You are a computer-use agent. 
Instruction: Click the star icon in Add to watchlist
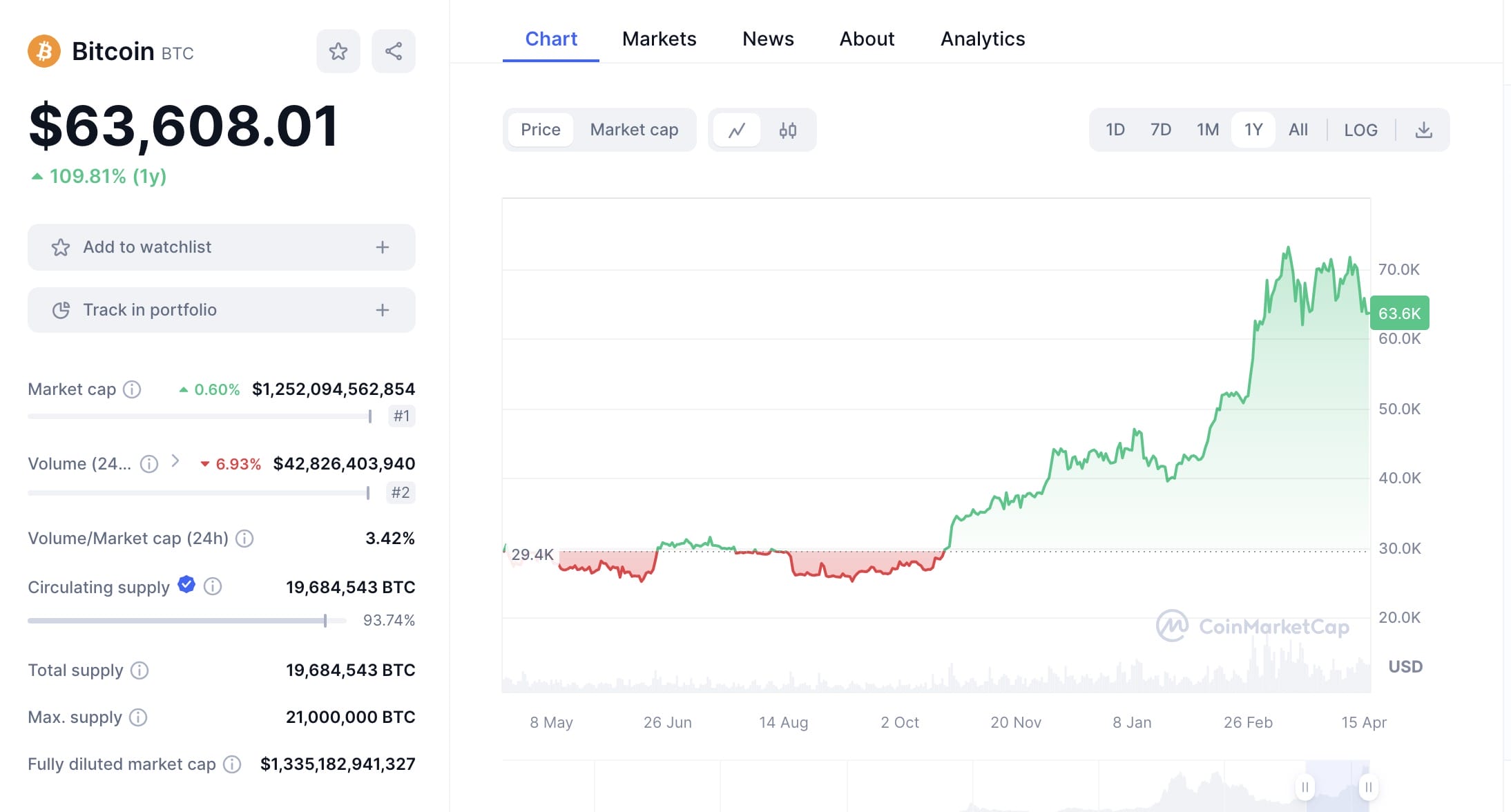[x=61, y=247]
